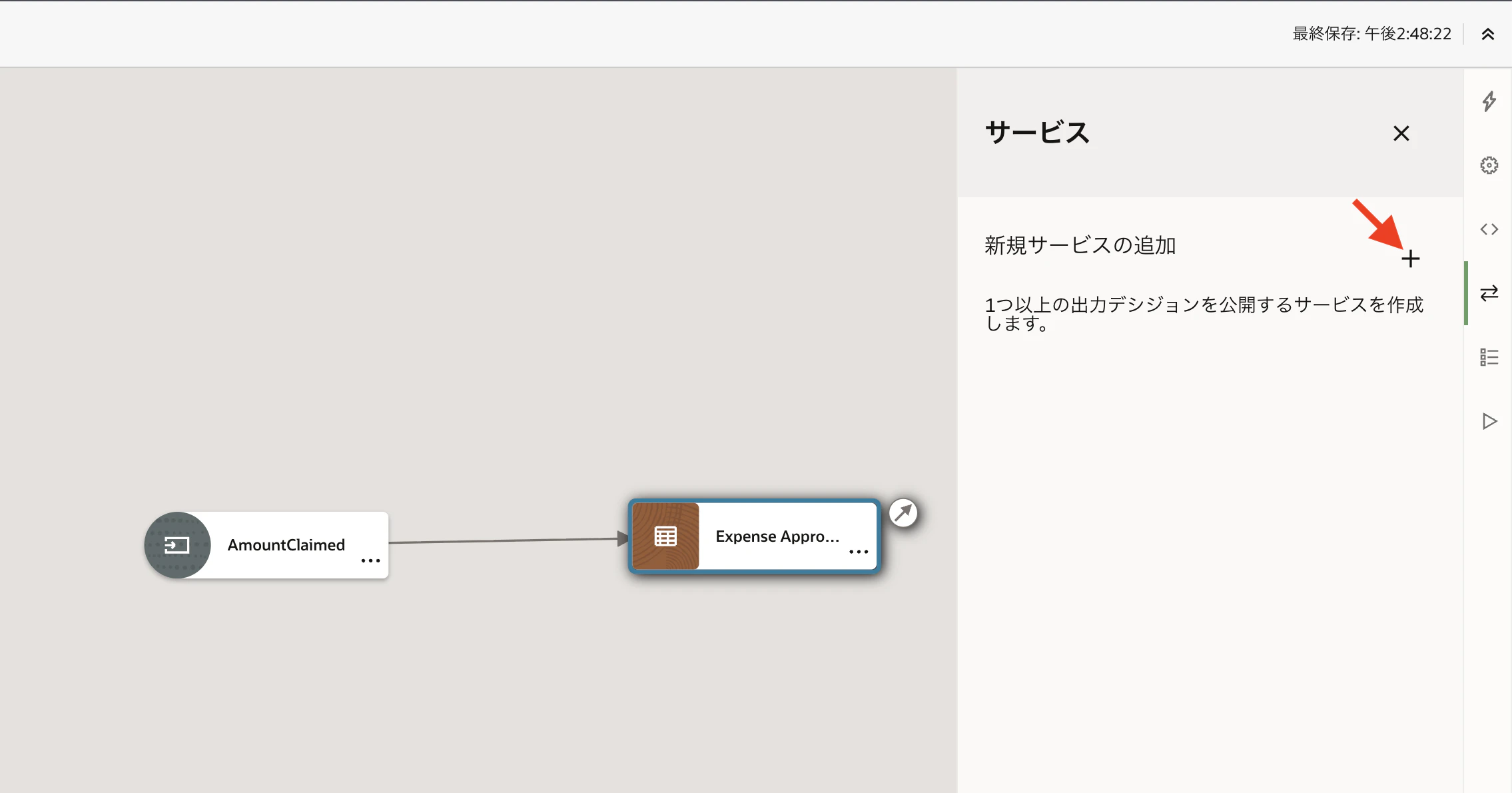Select the services arrows icon in sidebar

(1489, 293)
